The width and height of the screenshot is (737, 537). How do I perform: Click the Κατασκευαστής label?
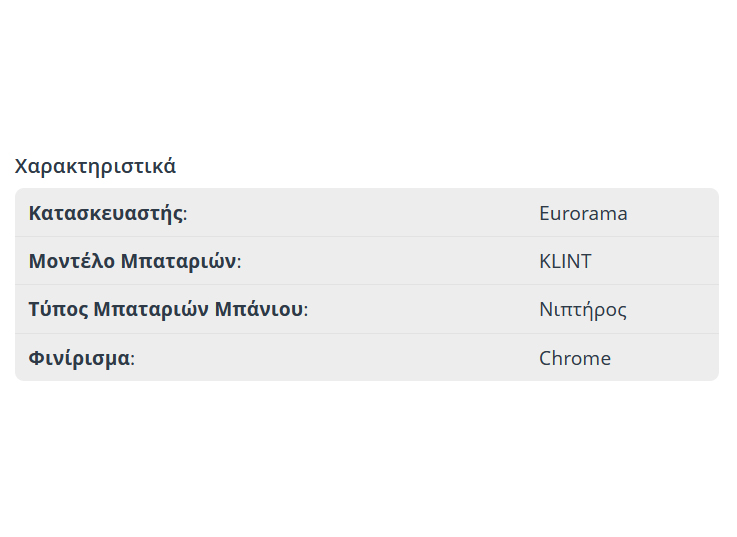[x=106, y=213]
